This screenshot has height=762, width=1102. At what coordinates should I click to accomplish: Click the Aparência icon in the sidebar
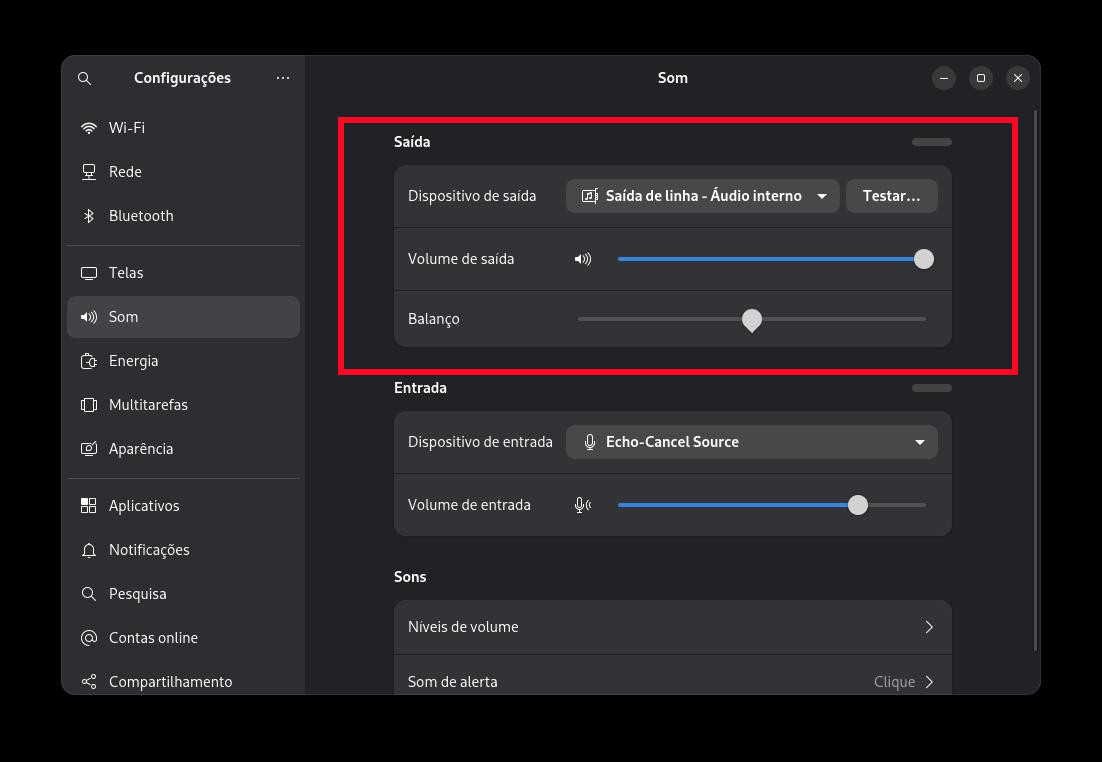tap(89, 449)
